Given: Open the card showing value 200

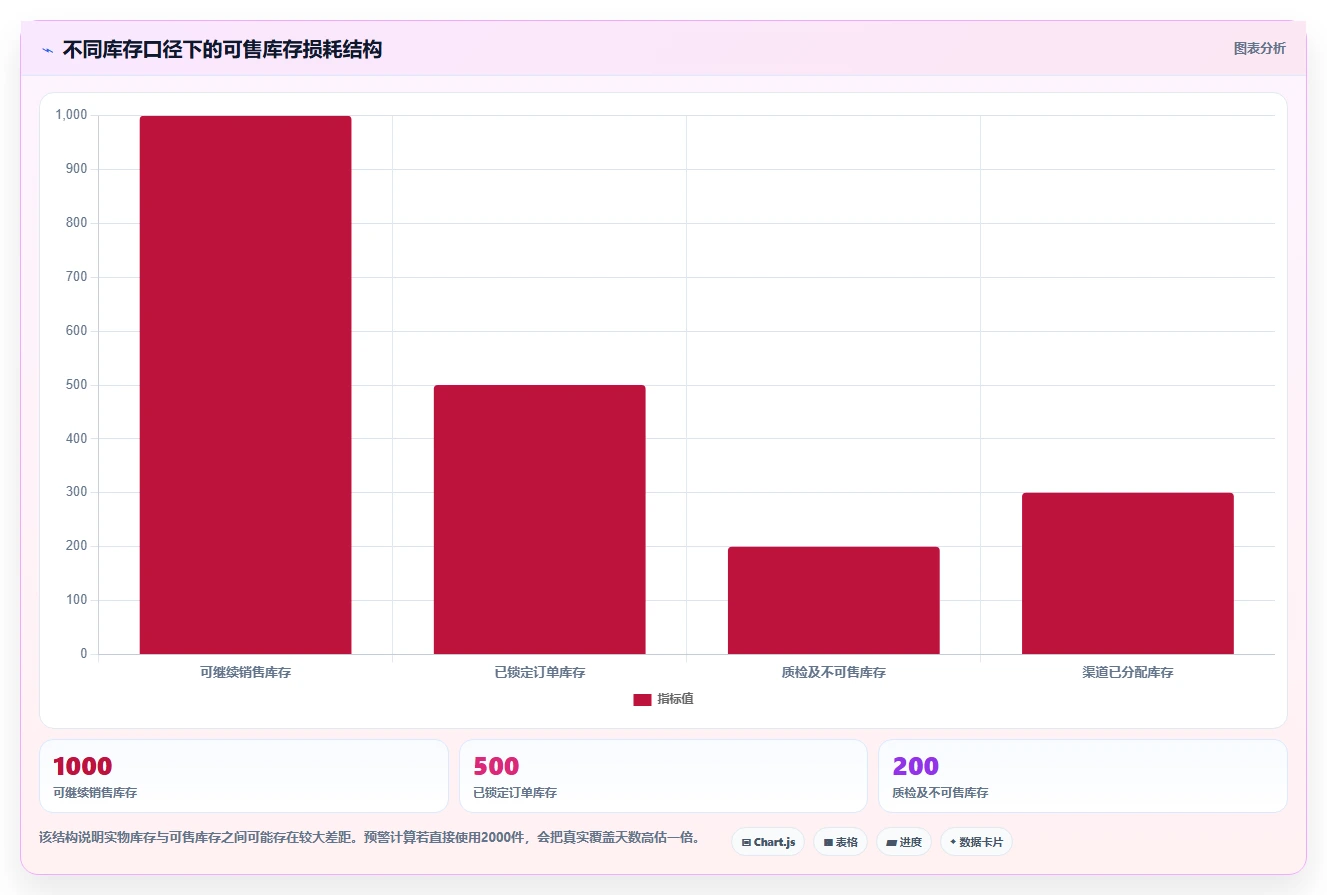Looking at the screenshot, I should tap(1083, 776).
